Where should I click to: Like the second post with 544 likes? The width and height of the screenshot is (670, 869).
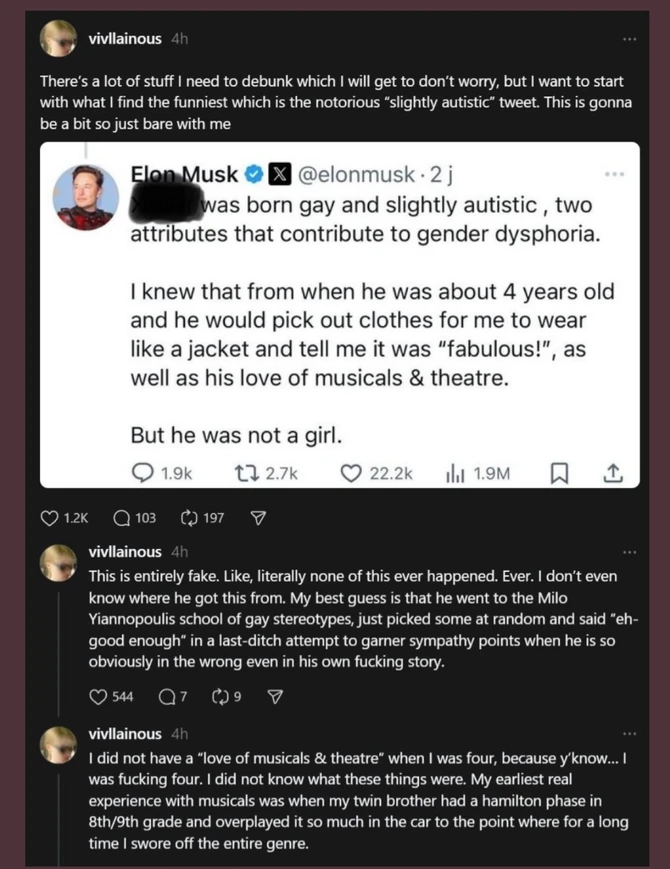[98, 696]
